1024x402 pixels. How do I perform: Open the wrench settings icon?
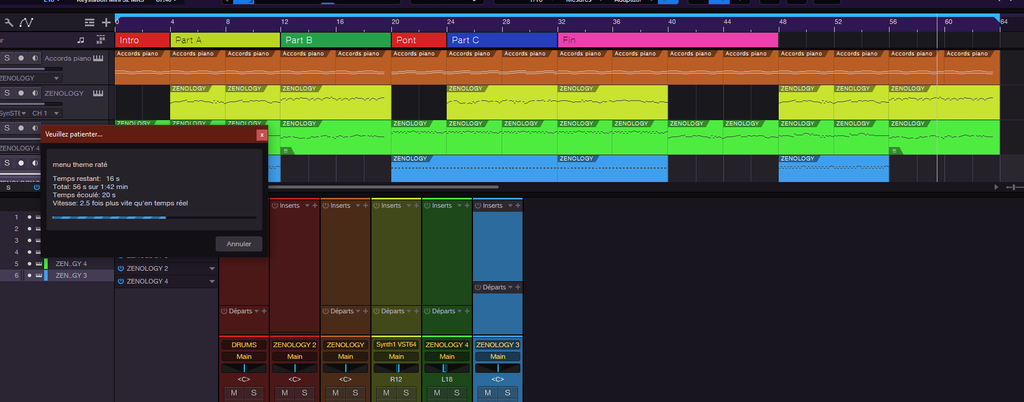click(x=8, y=23)
